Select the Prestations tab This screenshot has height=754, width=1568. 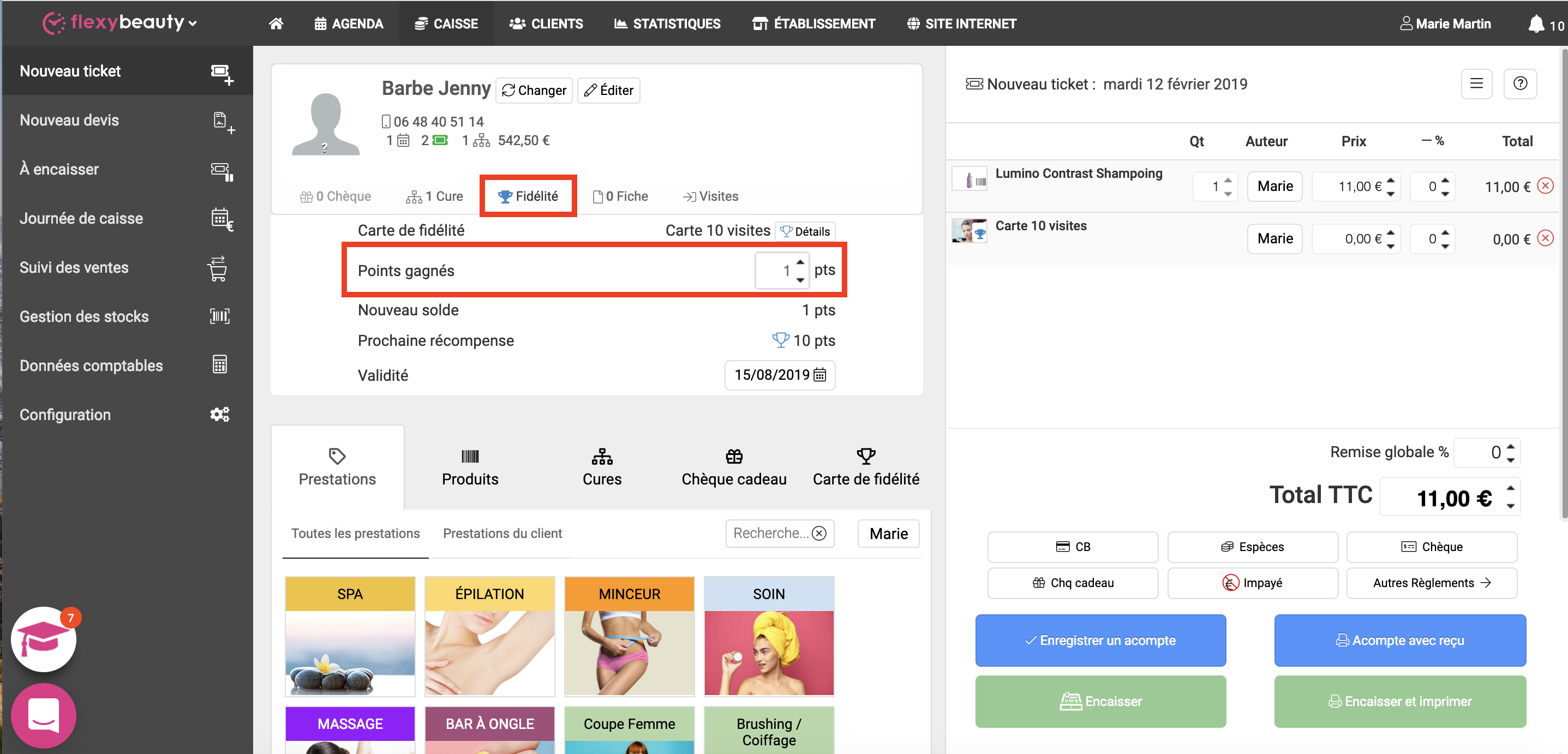pos(337,468)
